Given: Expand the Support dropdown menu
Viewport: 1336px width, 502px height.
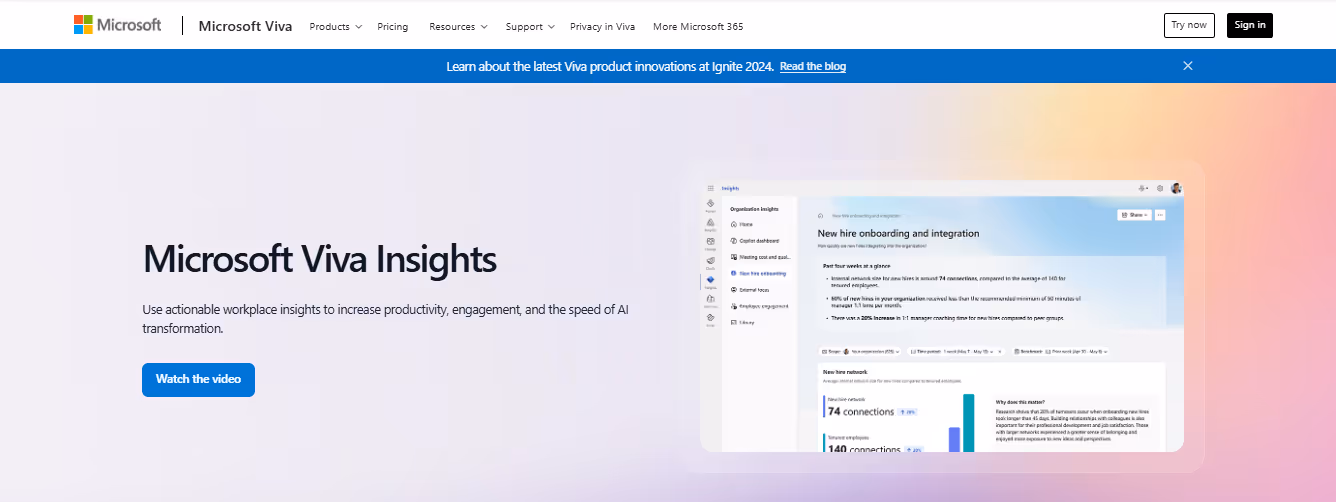Looking at the screenshot, I should point(530,26).
